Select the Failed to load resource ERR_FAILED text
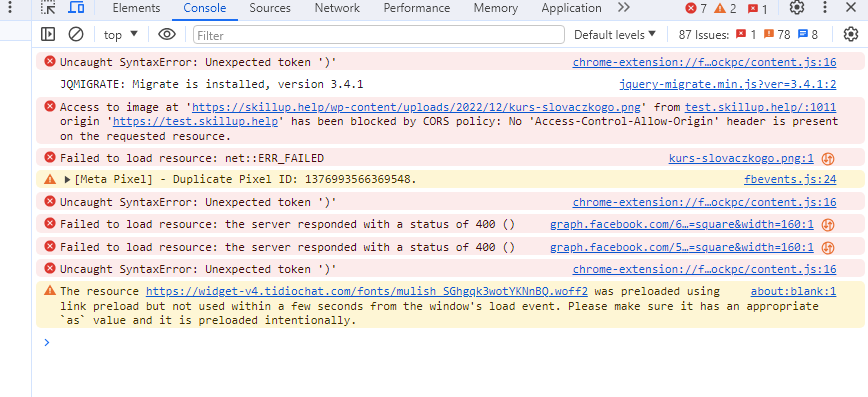Viewport: 868px width, 397px height. tap(192, 158)
